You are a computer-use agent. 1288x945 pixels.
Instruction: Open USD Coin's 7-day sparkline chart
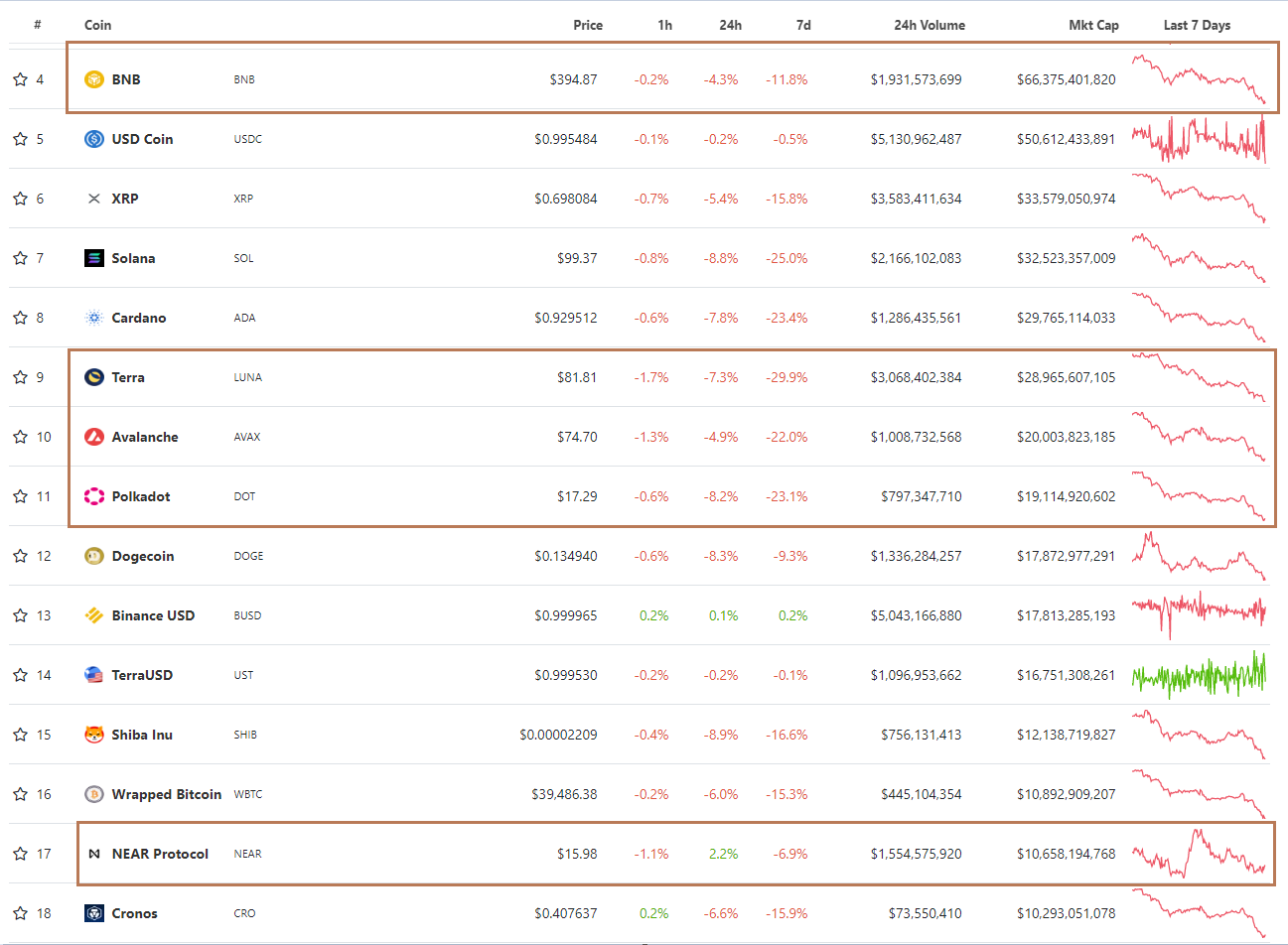[x=1199, y=139]
